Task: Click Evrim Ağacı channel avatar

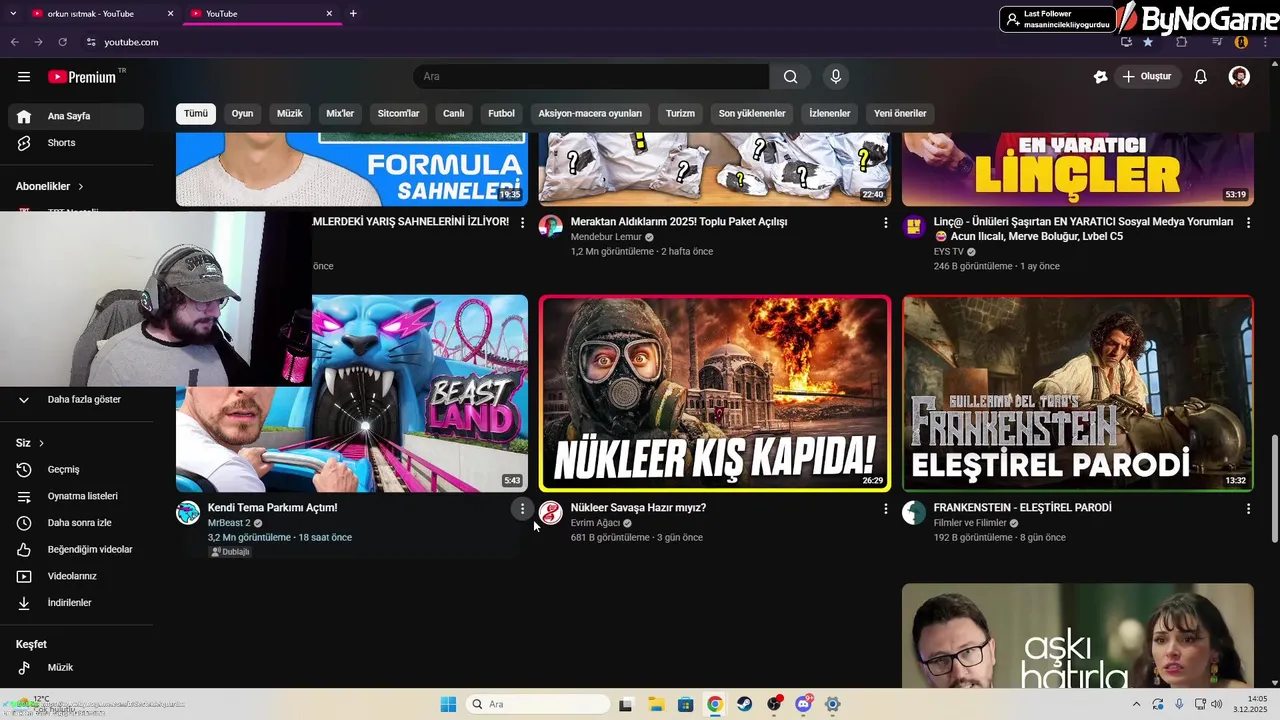Action: tap(551, 513)
